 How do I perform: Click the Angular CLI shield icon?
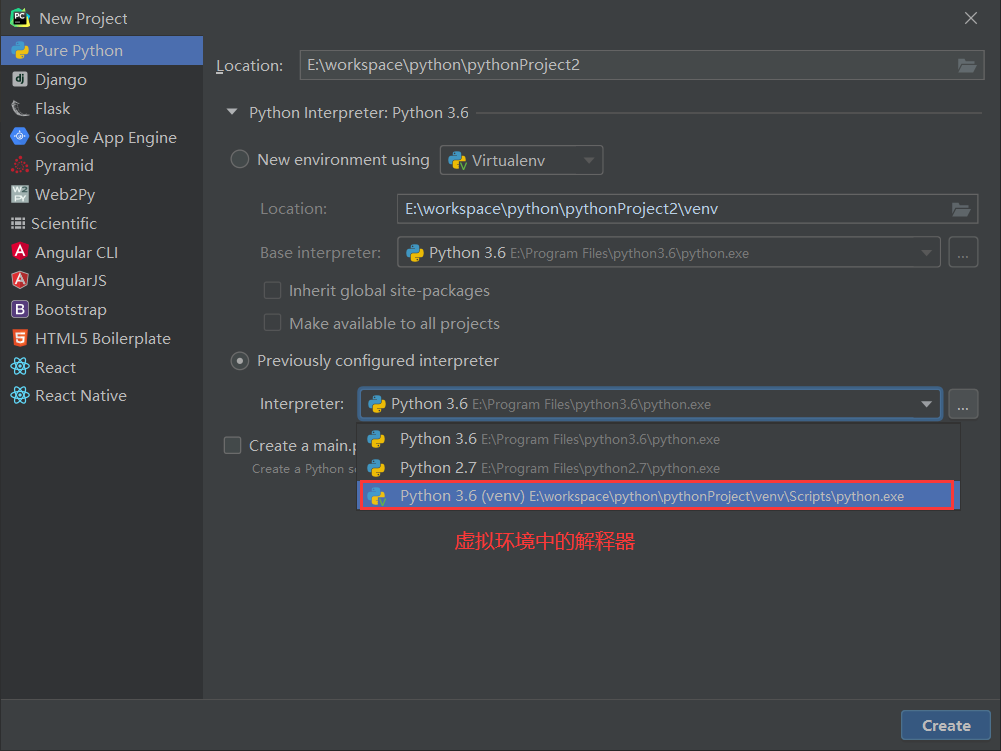click(x=20, y=252)
